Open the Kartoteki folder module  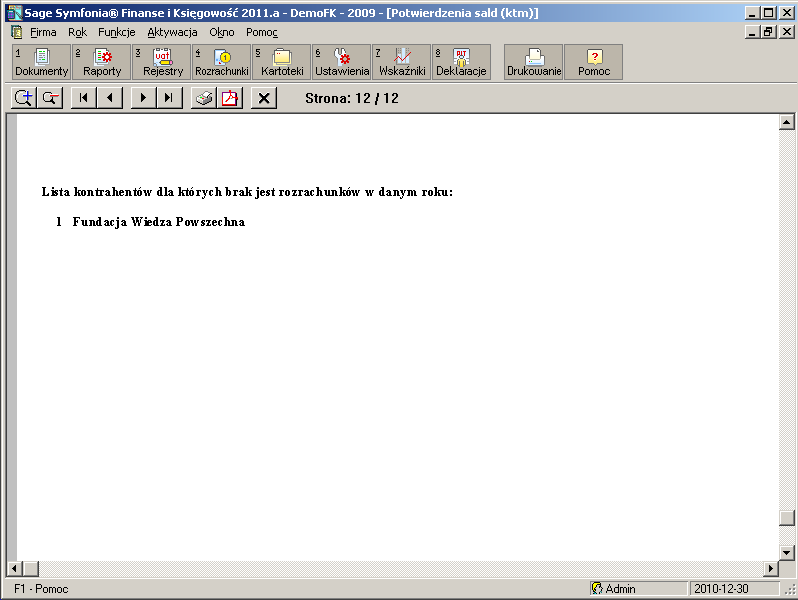click(x=282, y=62)
